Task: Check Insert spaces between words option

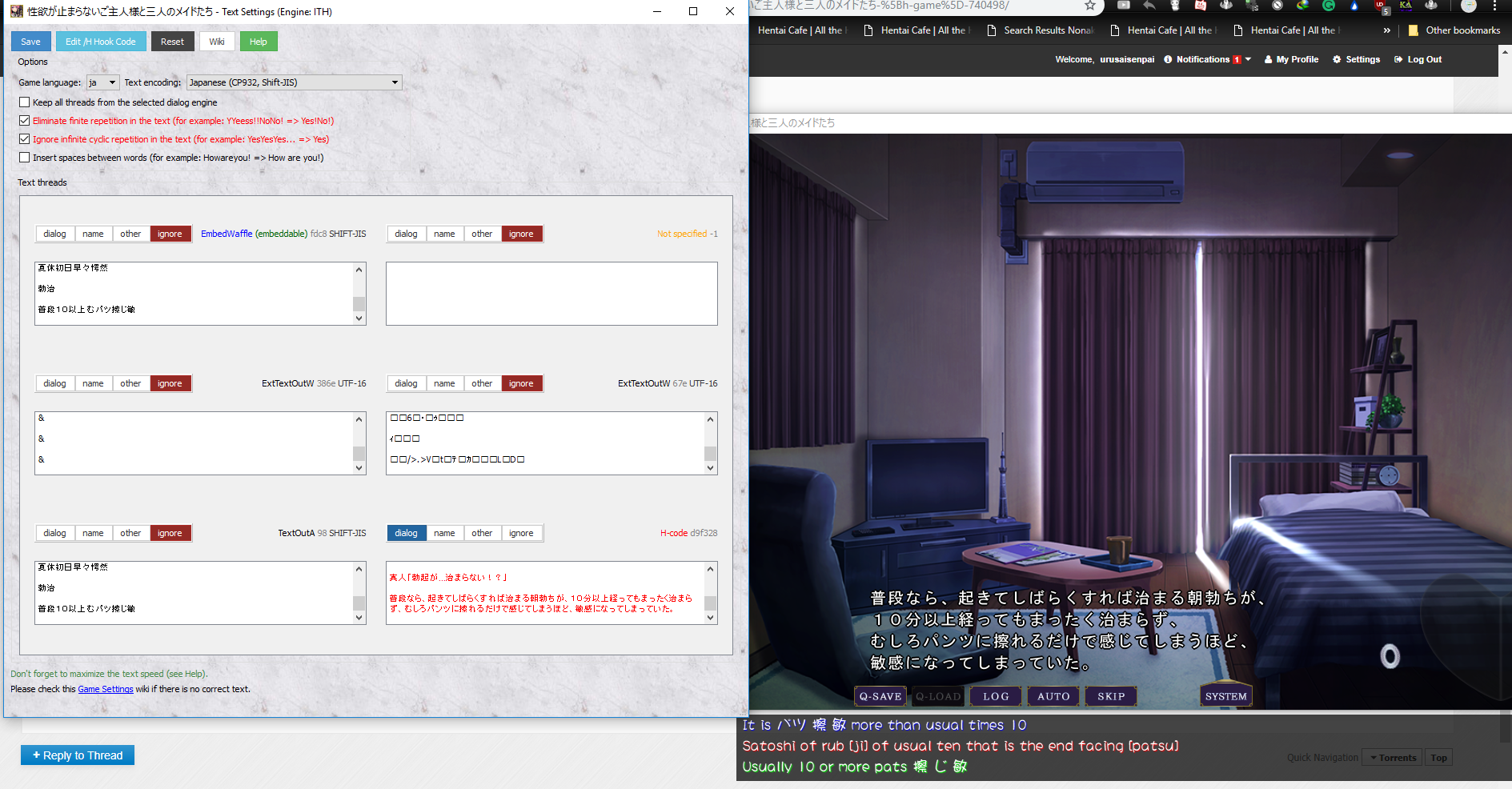Action: click(x=25, y=158)
